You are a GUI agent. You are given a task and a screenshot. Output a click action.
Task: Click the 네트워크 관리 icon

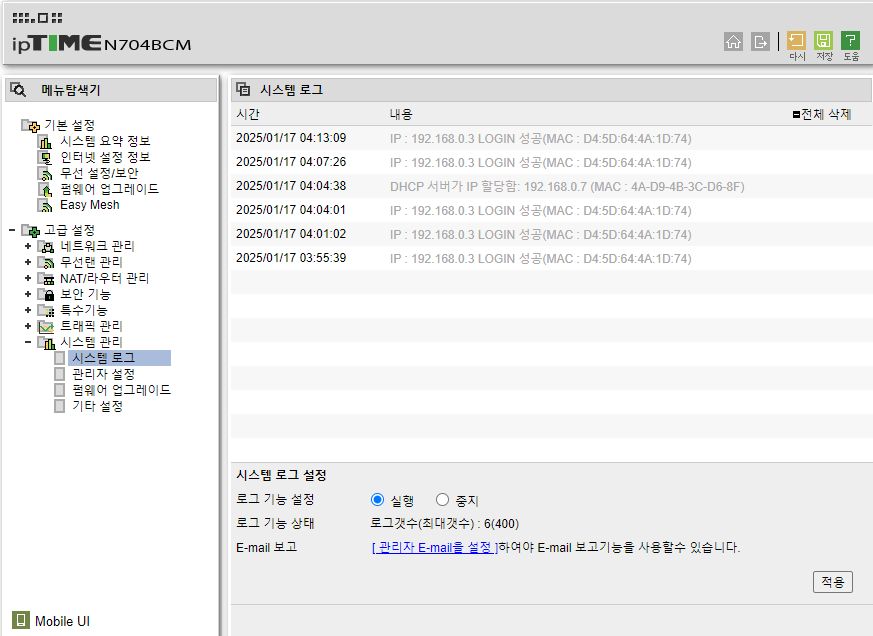pos(46,246)
